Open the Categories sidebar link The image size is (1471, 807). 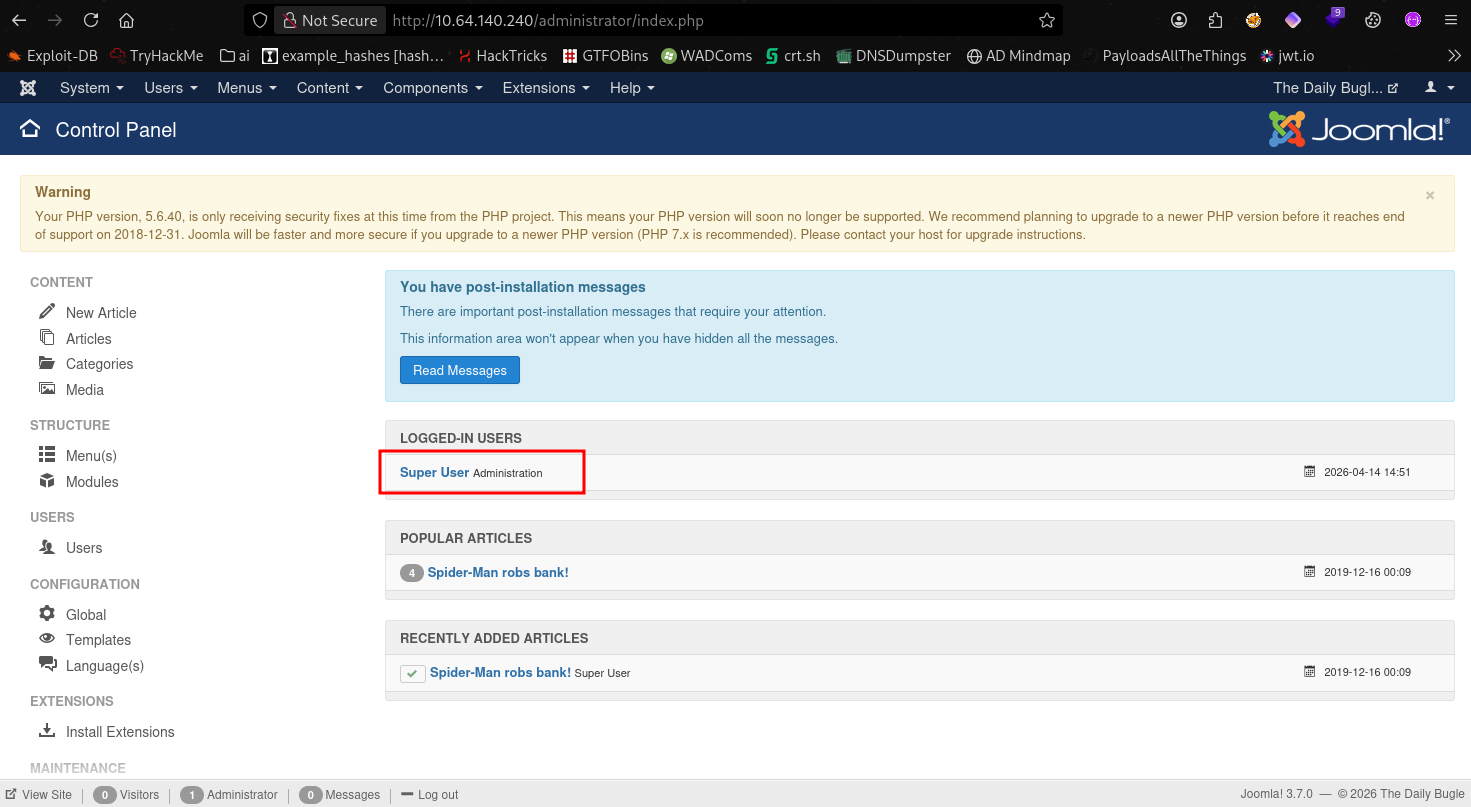(x=99, y=364)
